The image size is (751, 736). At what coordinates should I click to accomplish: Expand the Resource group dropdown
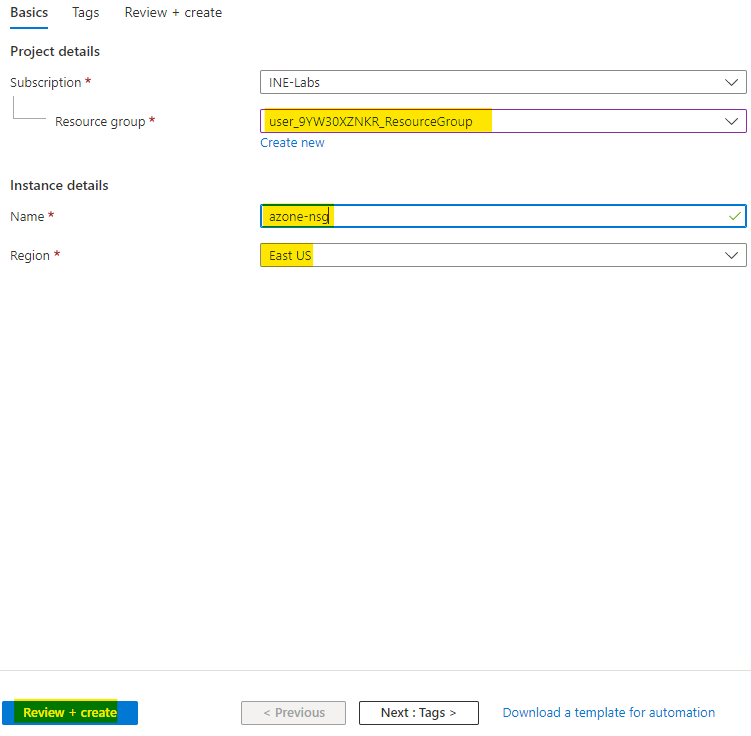(490, 121)
